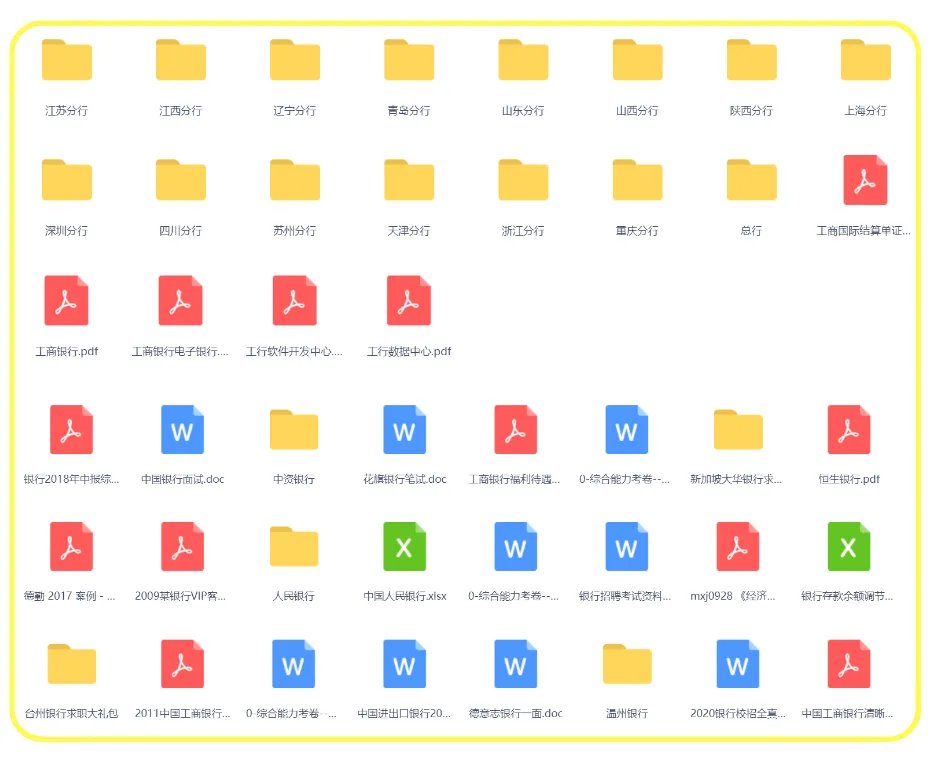The image size is (928, 757).
Task: Click the 银行招聘考试资料 file name
Action: click(x=625, y=596)
